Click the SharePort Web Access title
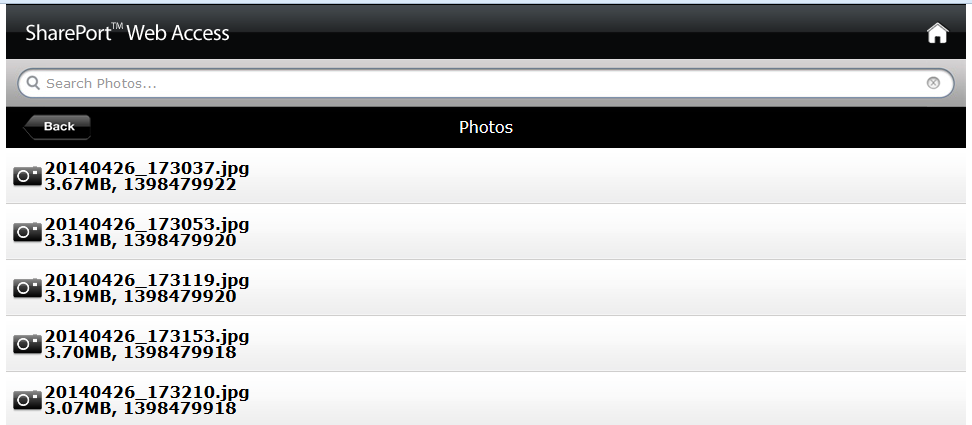 [127, 33]
